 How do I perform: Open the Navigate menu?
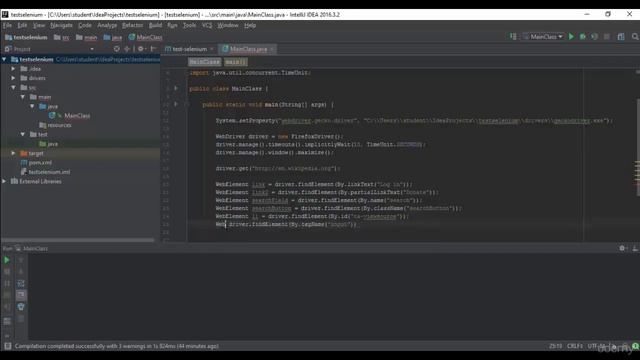click(x=61, y=25)
